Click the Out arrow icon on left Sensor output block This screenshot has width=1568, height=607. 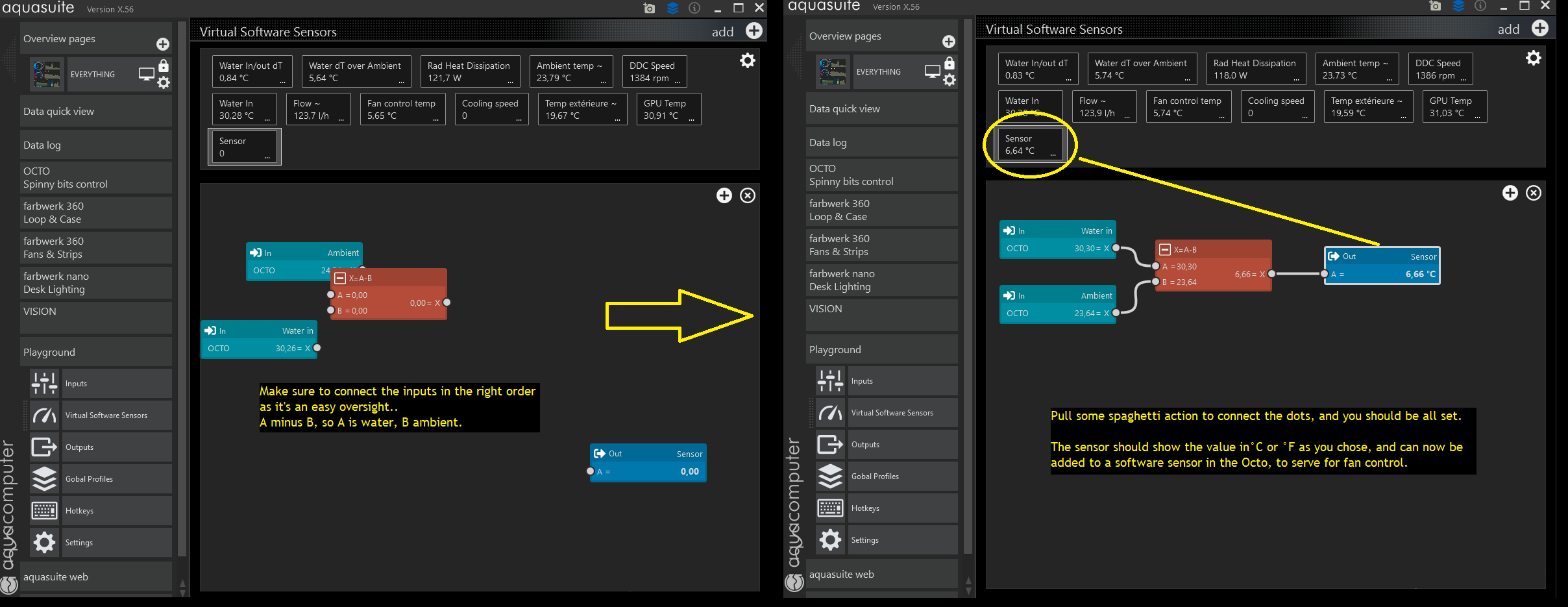[600, 453]
